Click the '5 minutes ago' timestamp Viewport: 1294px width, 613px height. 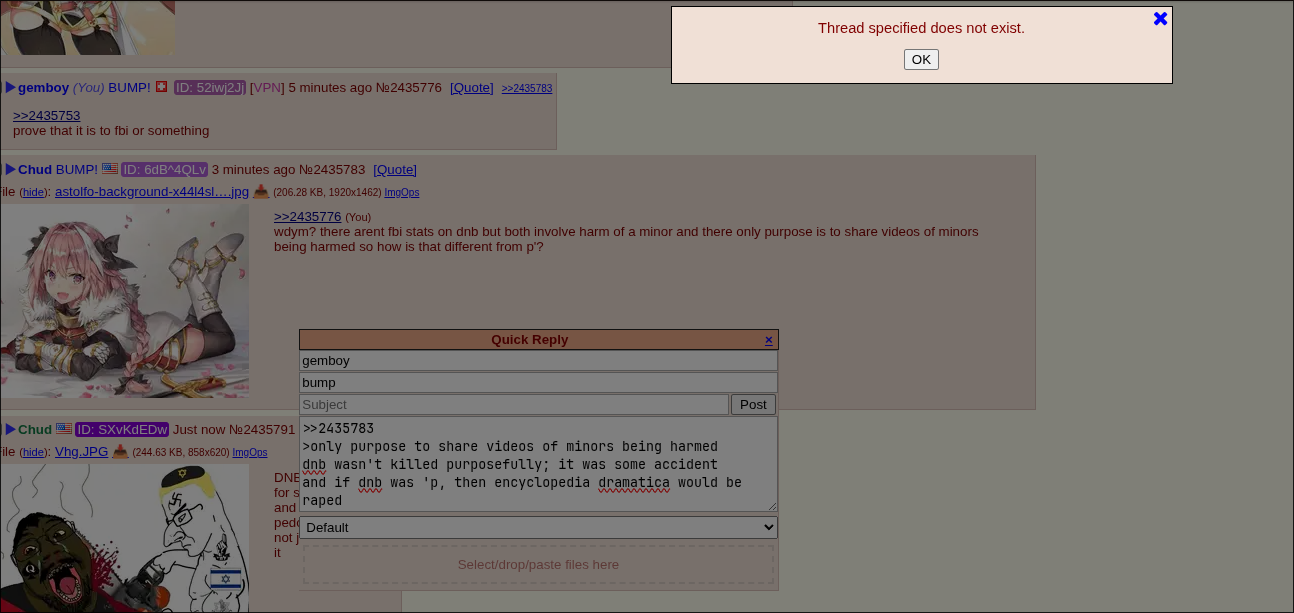coord(330,87)
